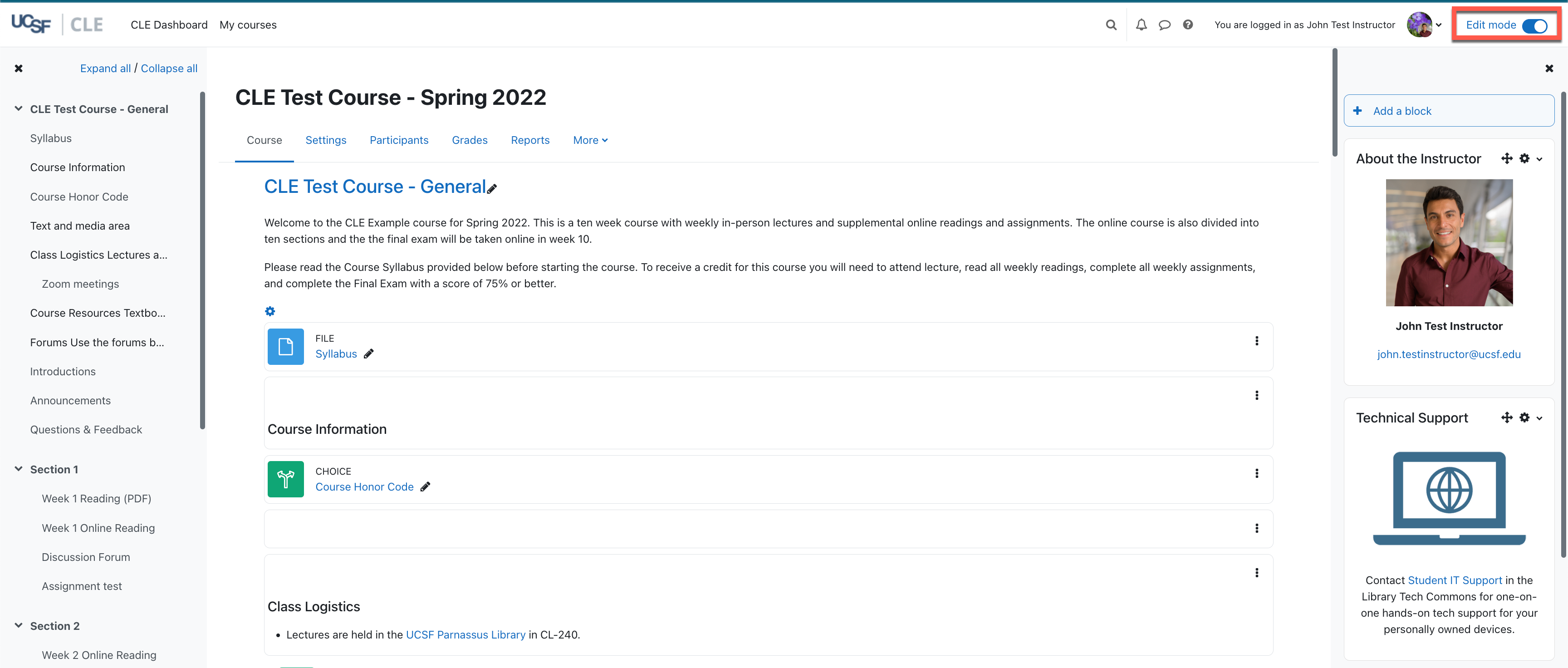Switch to the Participants tab

pos(399,140)
